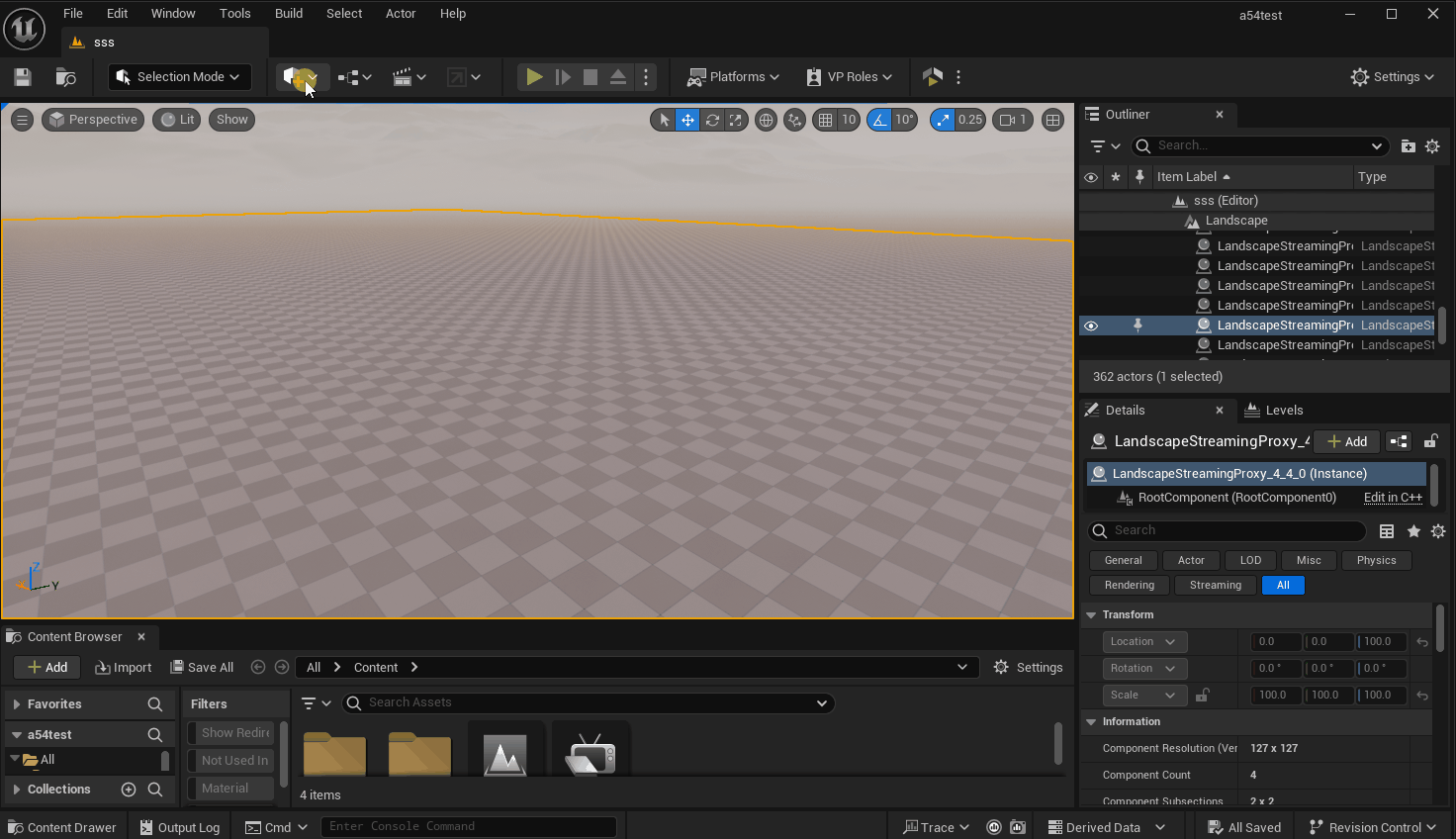Toggle the Details panel lock icon
The width and height of the screenshot is (1456, 839).
point(1430,442)
